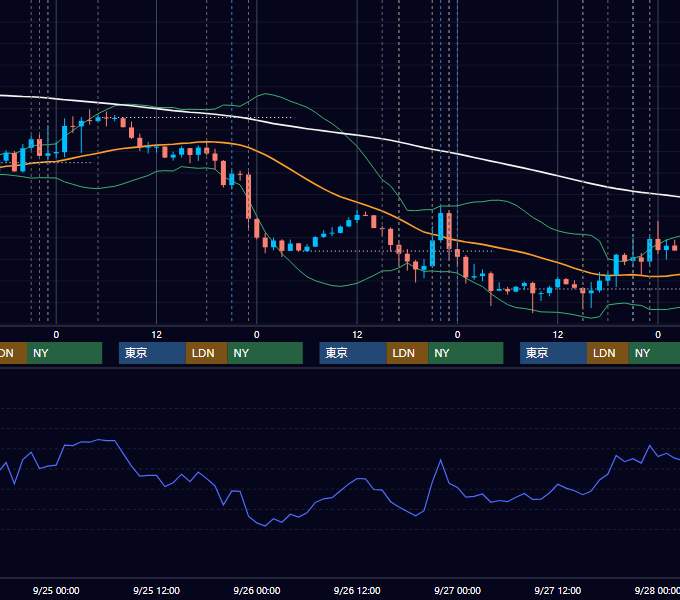This screenshot has width=680, height=600.
Task: Click the 9/27 00:00 date label
Action: [457, 590]
